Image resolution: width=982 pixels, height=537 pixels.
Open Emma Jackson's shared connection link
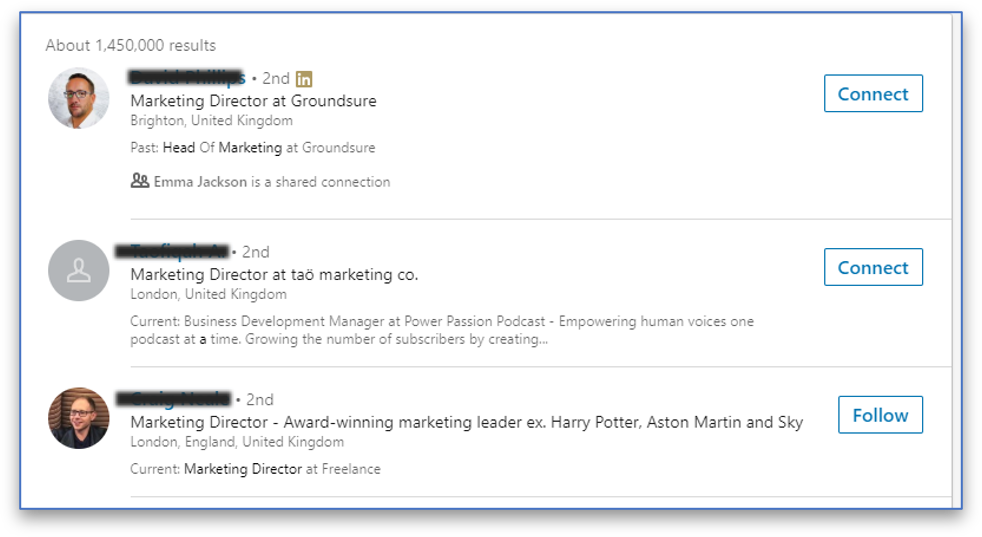200,182
